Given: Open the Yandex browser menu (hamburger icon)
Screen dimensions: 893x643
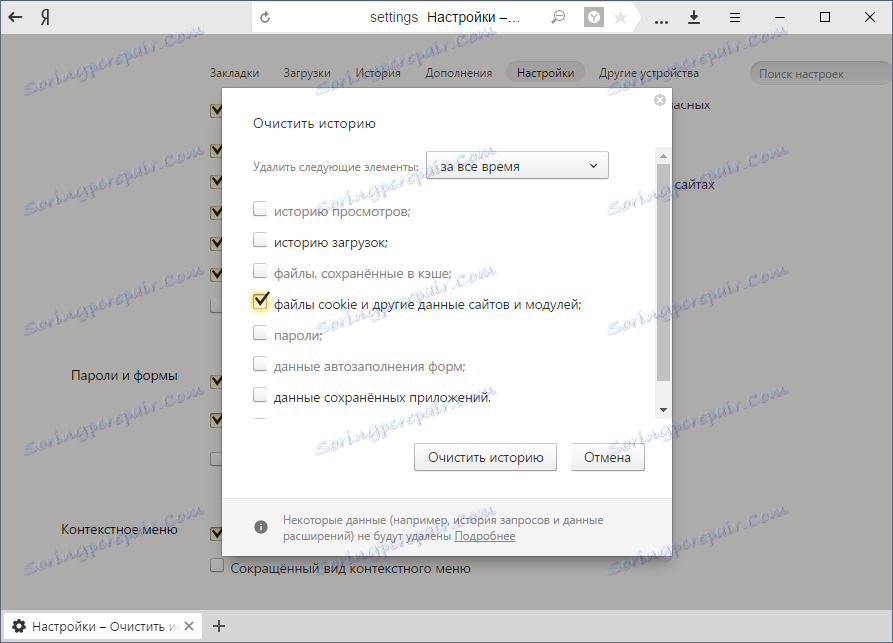Looking at the screenshot, I should click(x=734, y=17).
